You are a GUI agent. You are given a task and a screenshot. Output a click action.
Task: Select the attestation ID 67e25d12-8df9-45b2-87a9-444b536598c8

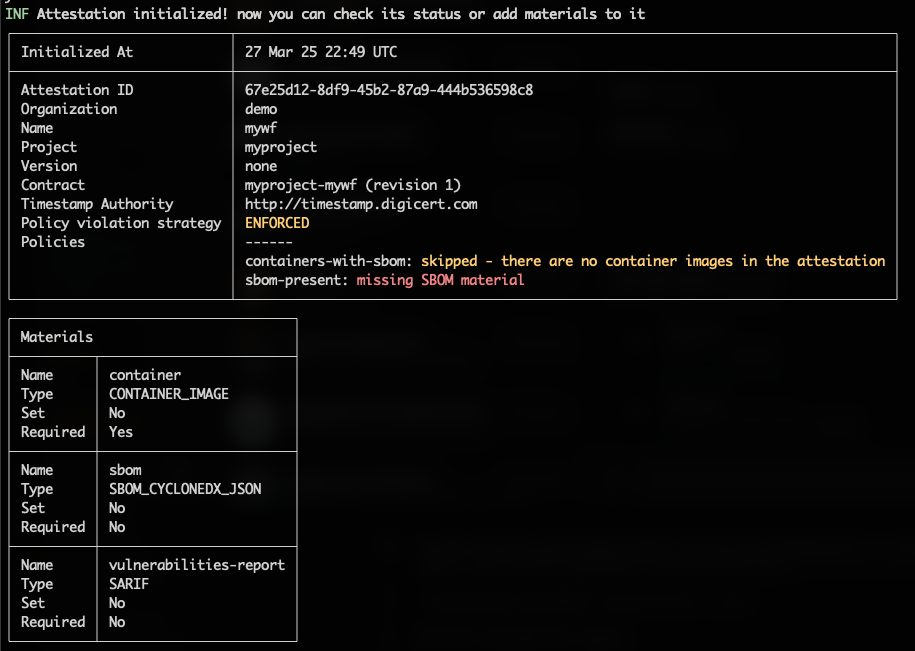click(389, 90)
